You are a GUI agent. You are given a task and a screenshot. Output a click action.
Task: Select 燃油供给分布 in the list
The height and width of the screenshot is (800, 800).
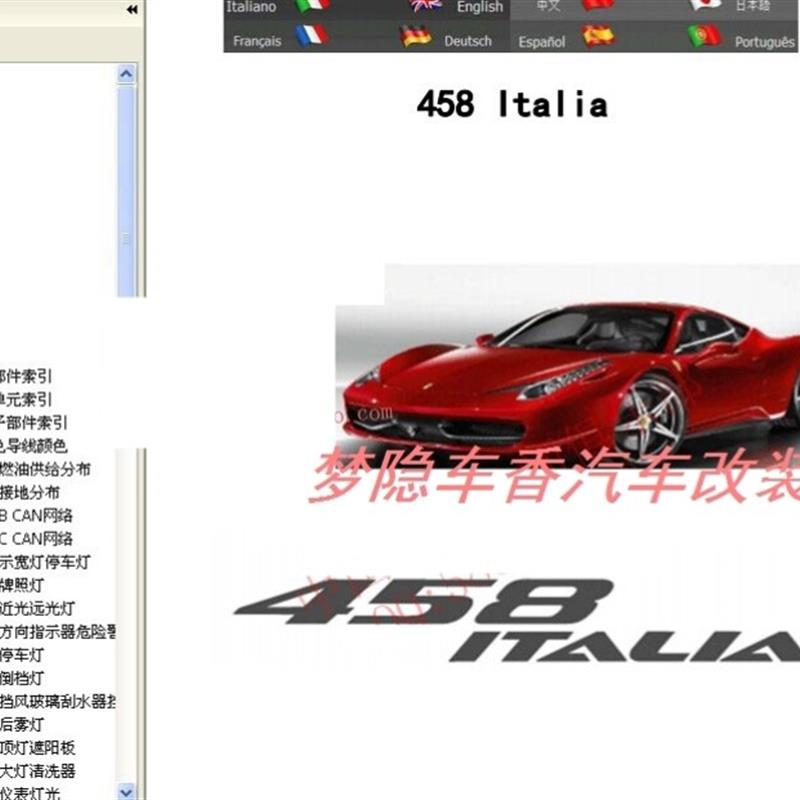coord(45,469)
